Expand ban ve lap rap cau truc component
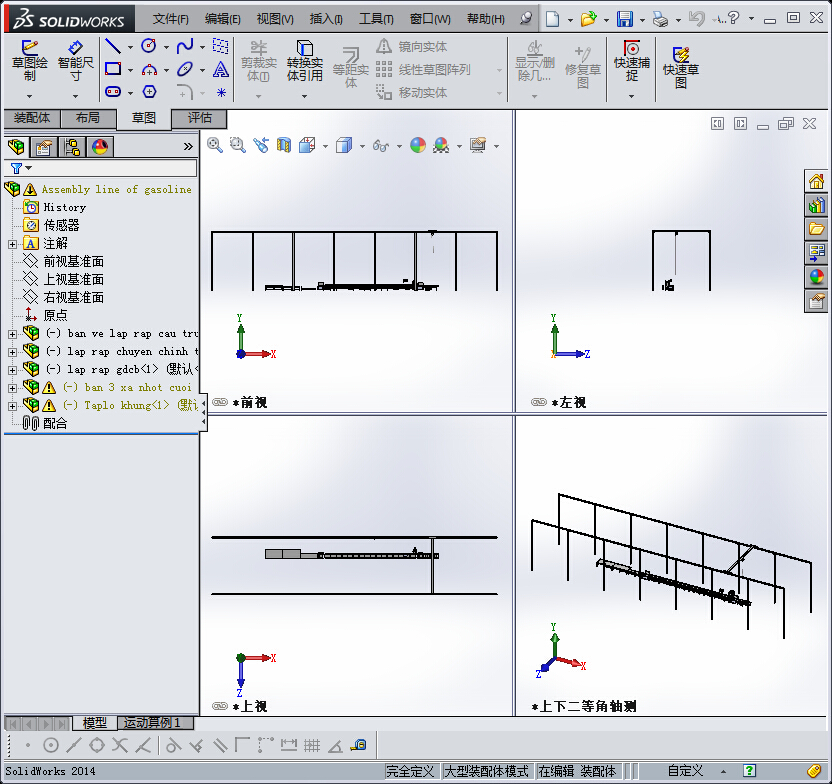The height and width of the screenshot is (784, 832). point(12,334)
